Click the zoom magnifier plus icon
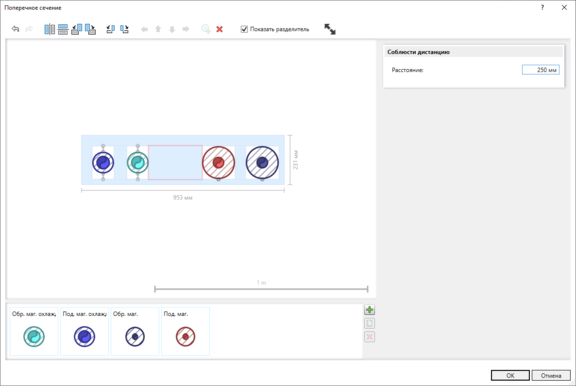The height and width of the screenshot is (386, 576). coord(206,29)
